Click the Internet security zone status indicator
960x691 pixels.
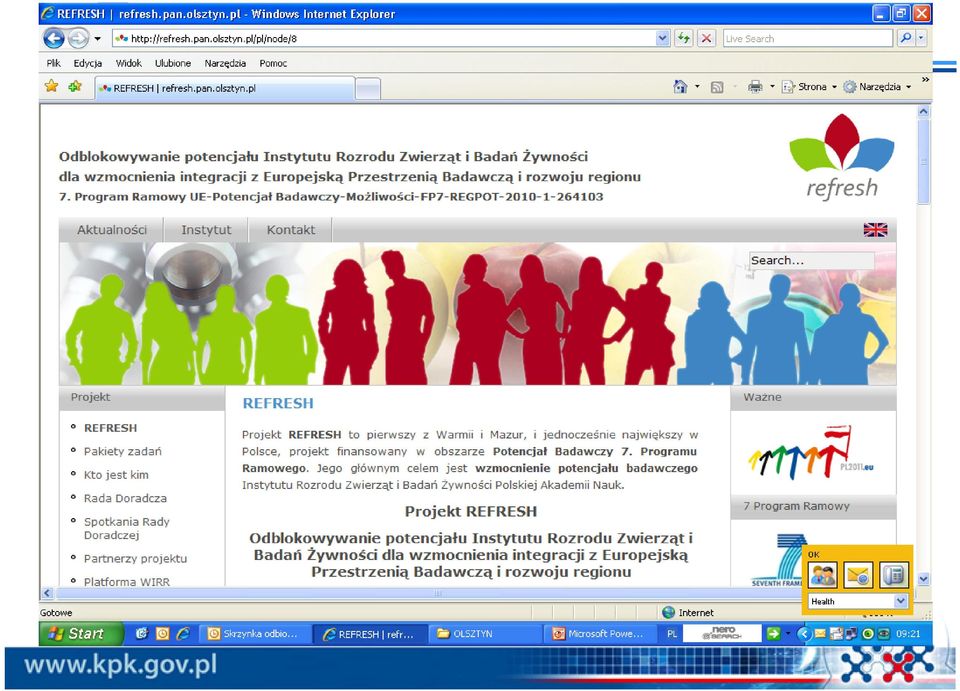coord(688,613)
